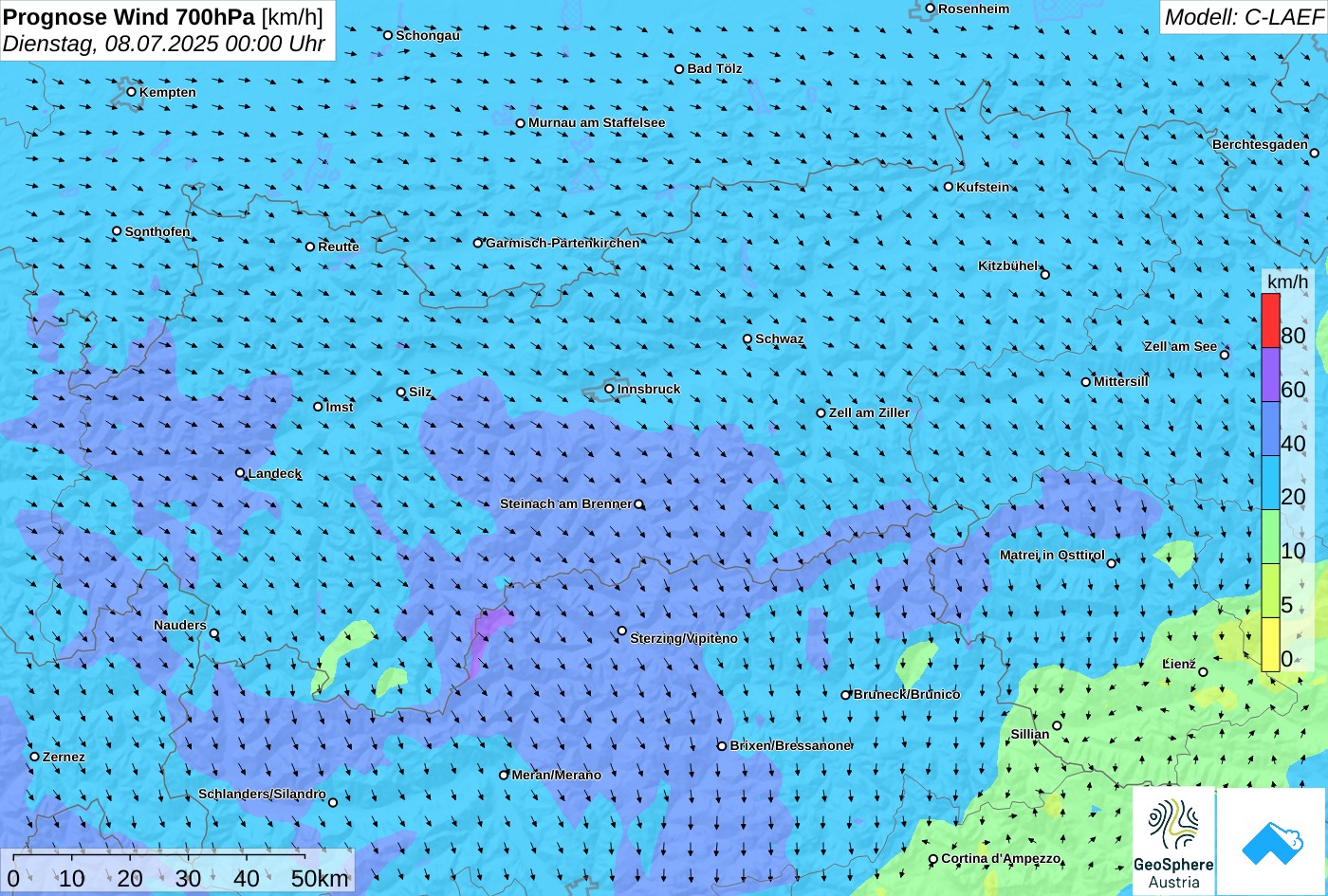
Task: Click the km/h legend heading
Action: 1287,282
